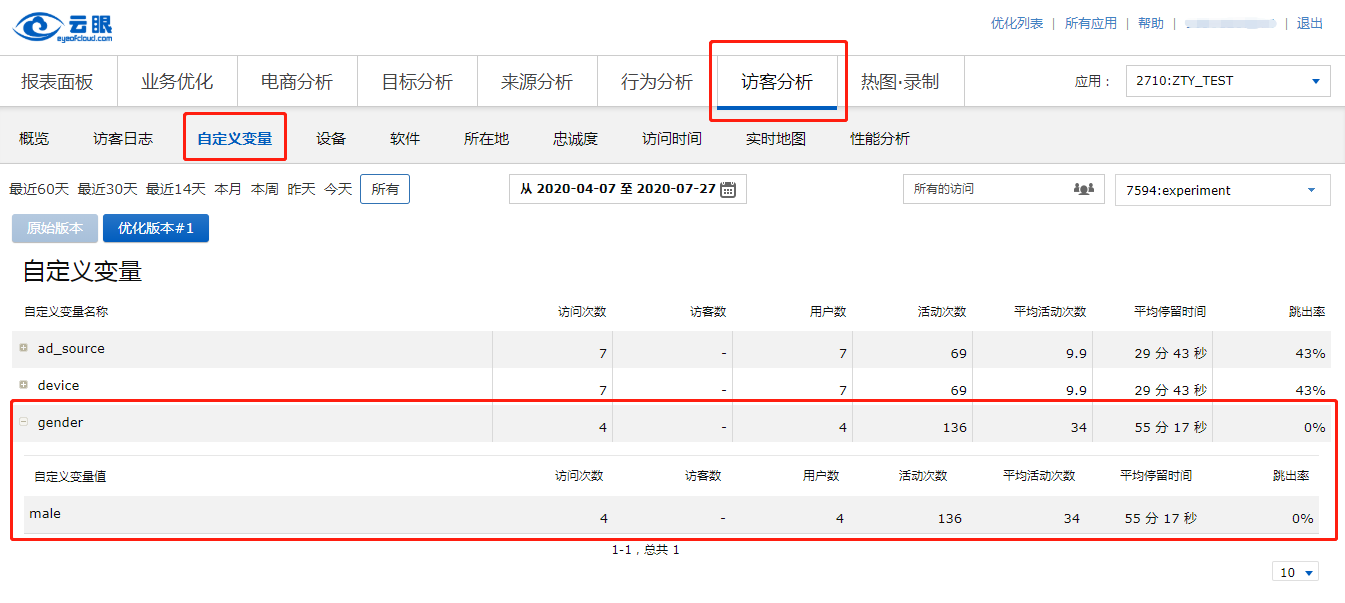
Task: Choose the 所有 time range button
Action: pos(385,189)
